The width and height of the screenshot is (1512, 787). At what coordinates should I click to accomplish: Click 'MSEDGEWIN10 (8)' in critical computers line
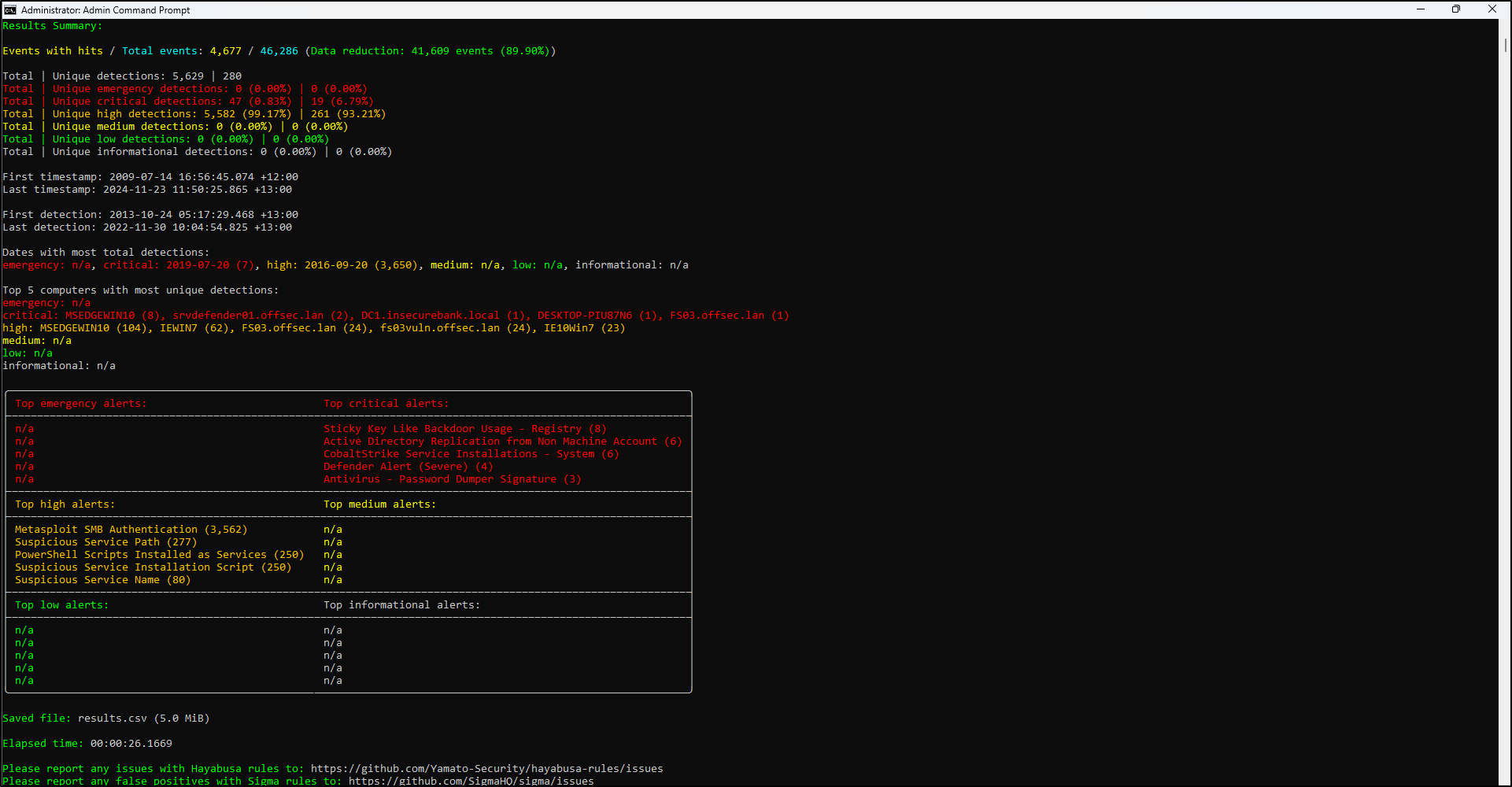point(113,316)
